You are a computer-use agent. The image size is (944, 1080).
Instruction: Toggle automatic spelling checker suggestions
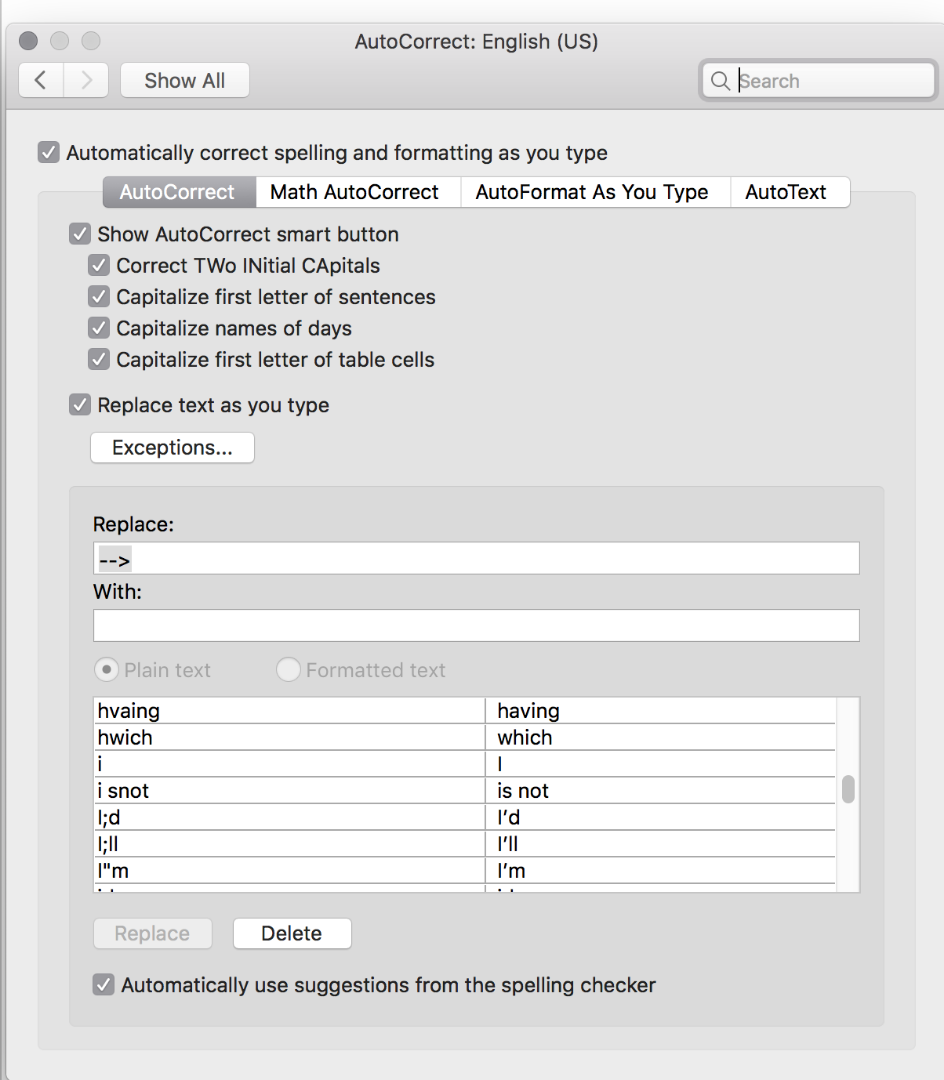(103, 985)
